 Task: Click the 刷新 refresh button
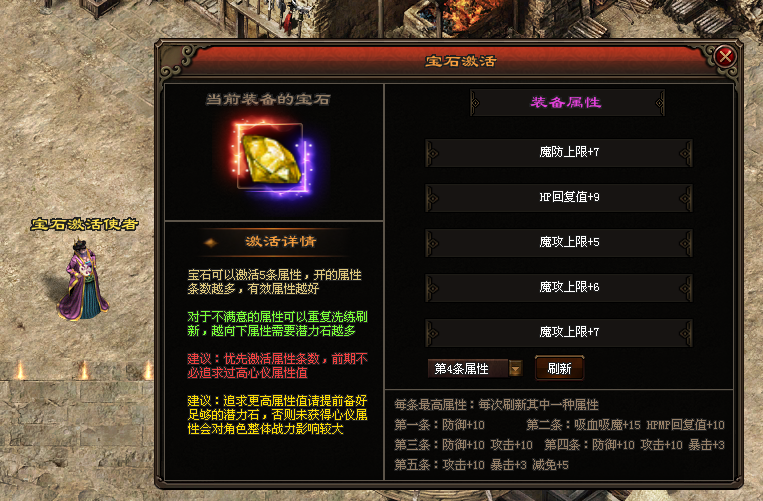(x=559, y=368)
